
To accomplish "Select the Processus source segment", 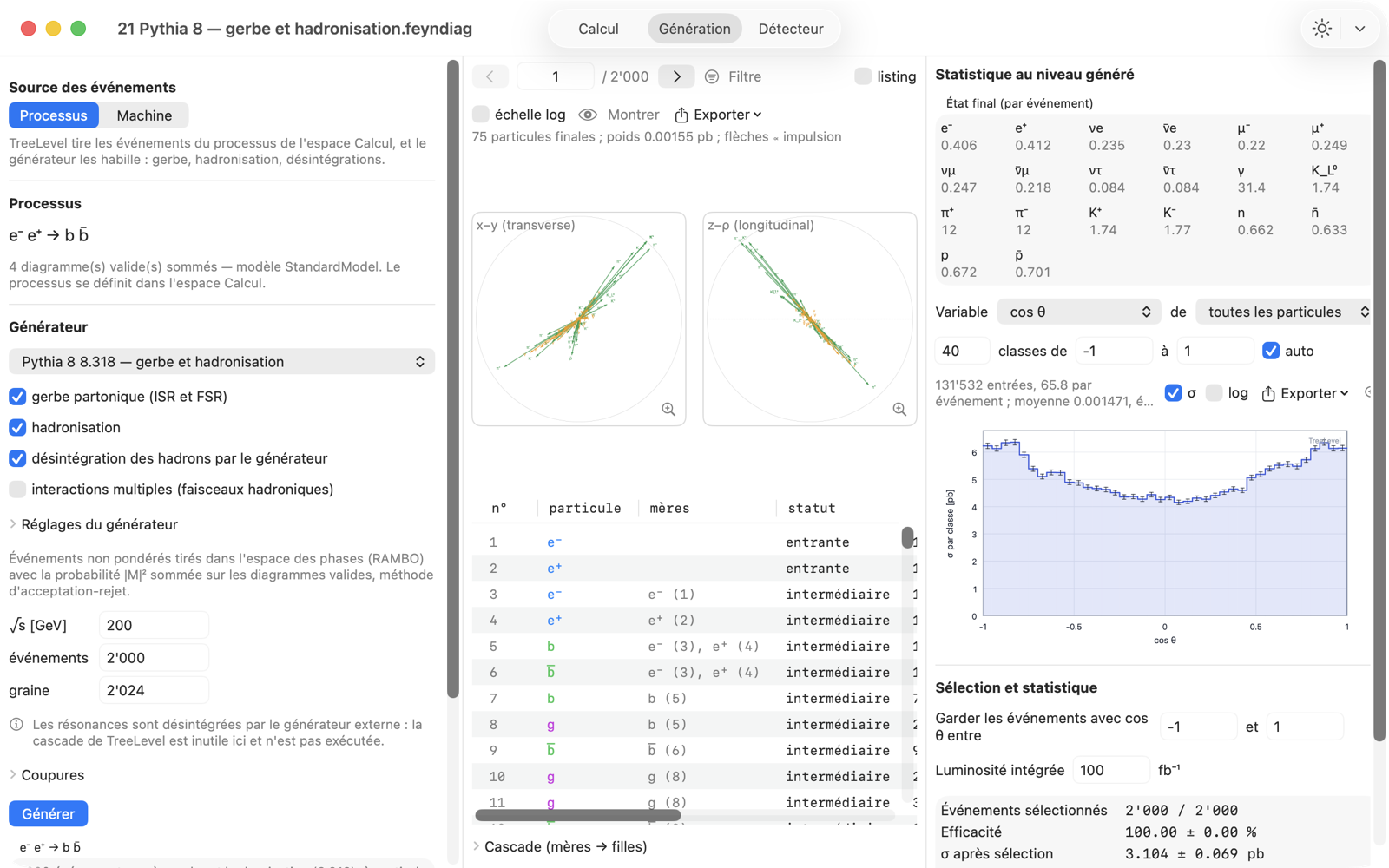I will point(54,115).
